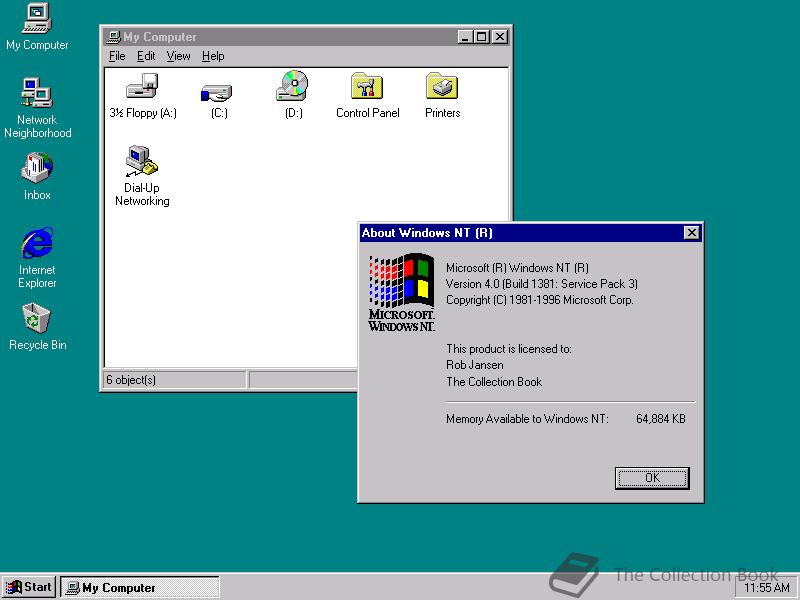Click the 6 object(s) status bar text
Viewport: 800px width, 600px height.
coord(131,380)
